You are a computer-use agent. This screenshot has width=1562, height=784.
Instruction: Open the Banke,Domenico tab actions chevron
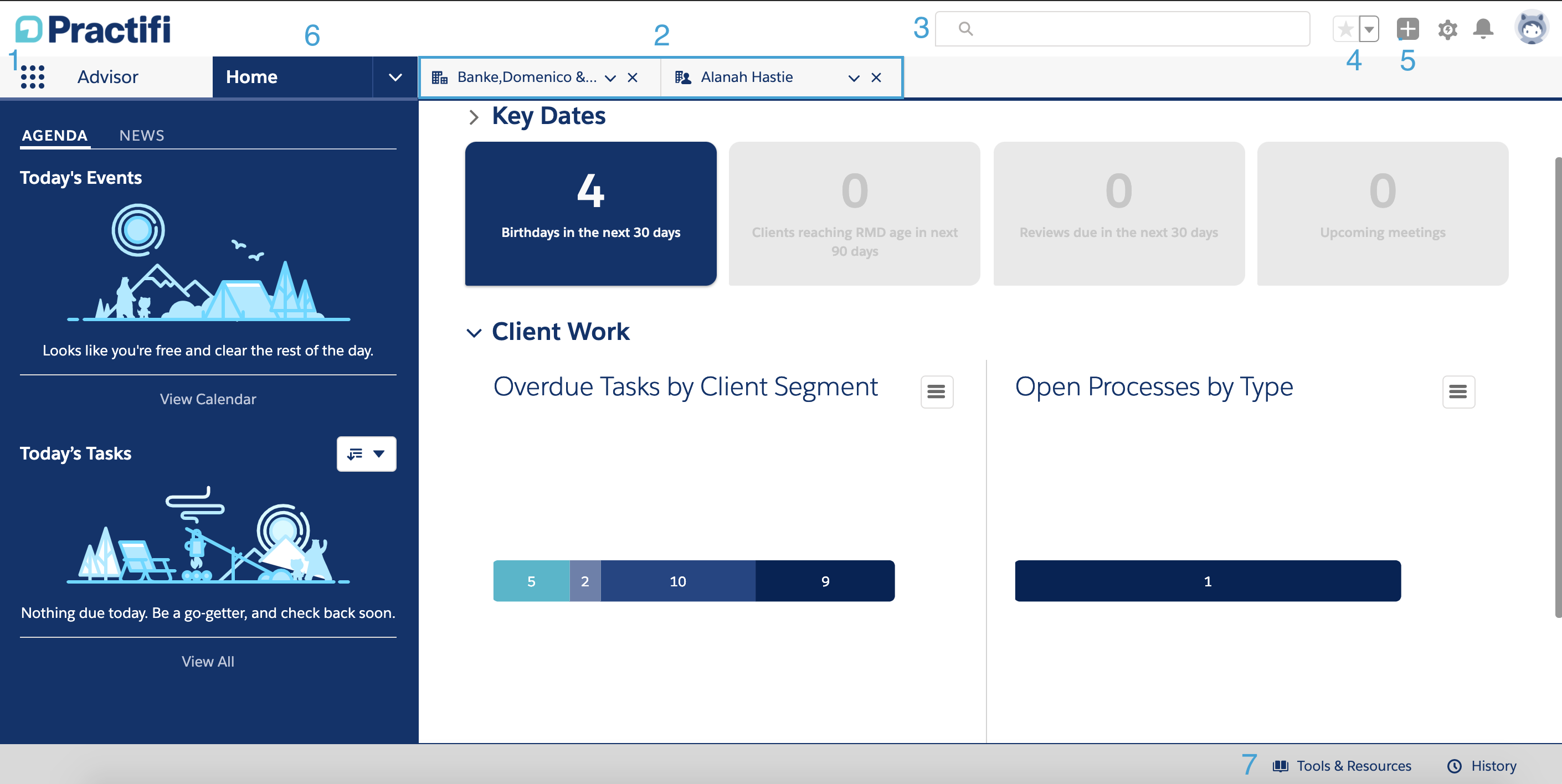(x=610, y=78)
